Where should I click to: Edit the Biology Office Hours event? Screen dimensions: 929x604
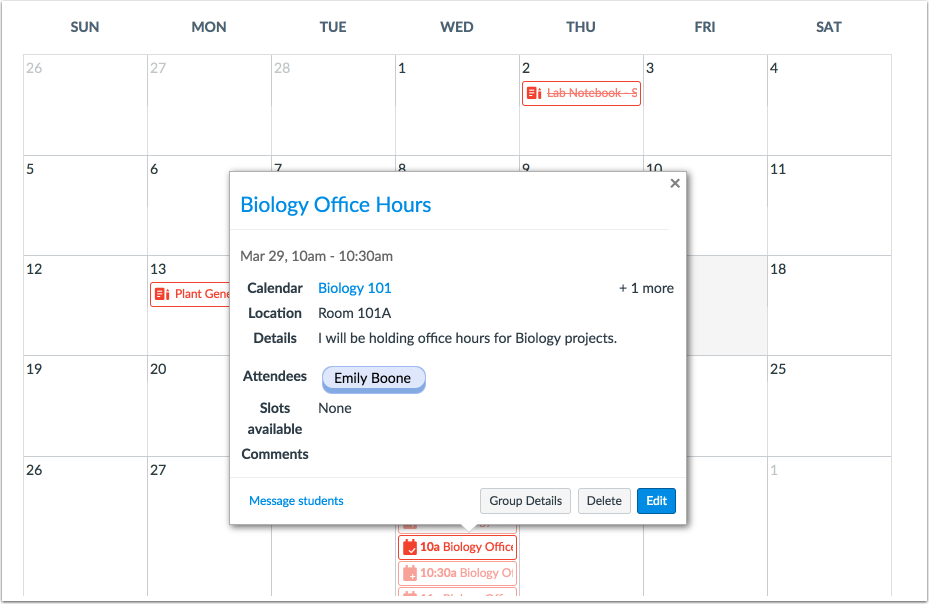(x=656, y=501)
